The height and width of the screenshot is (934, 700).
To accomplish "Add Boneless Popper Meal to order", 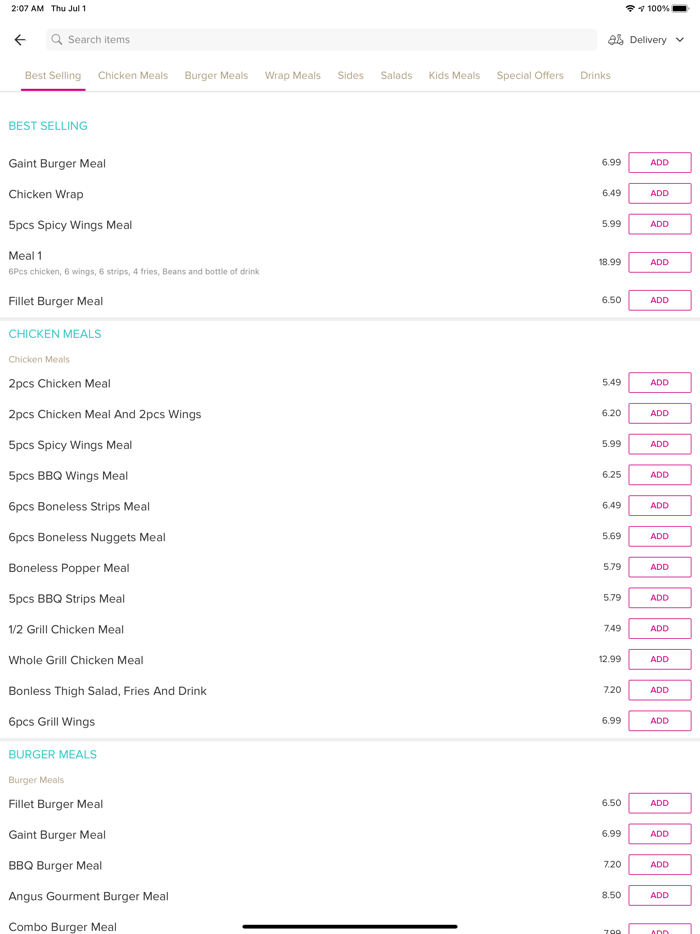I will (x=659, y=567).
